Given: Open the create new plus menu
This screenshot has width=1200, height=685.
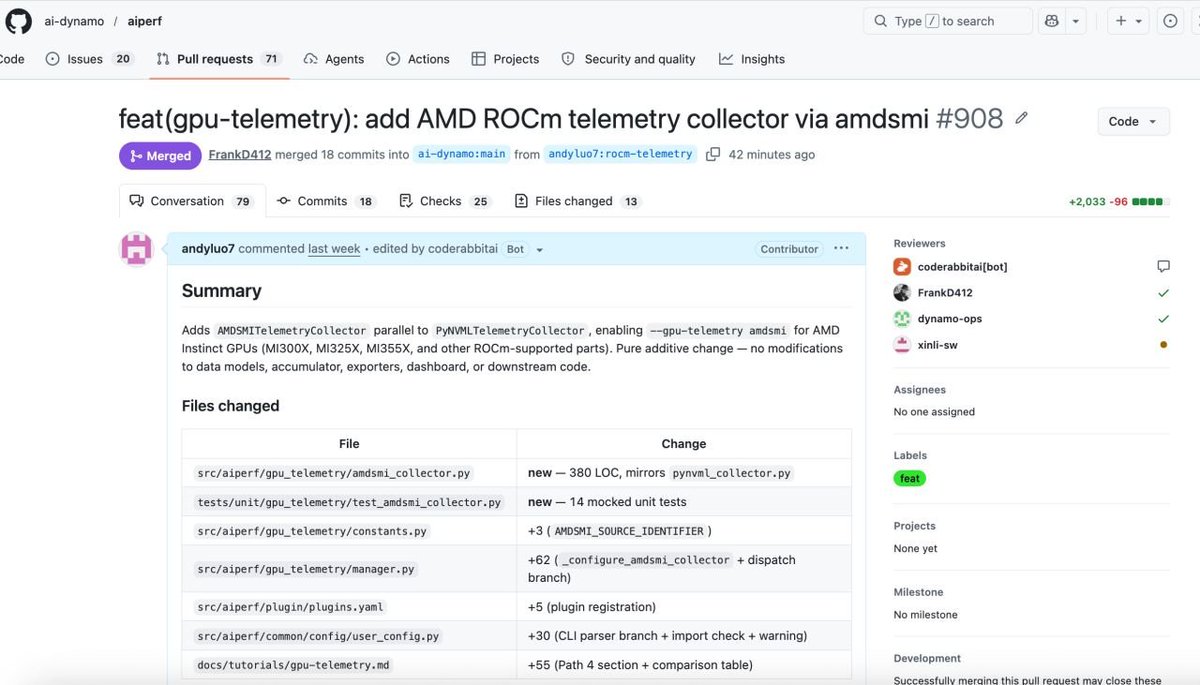Looking at the screenshot, I should point(1127,21).
